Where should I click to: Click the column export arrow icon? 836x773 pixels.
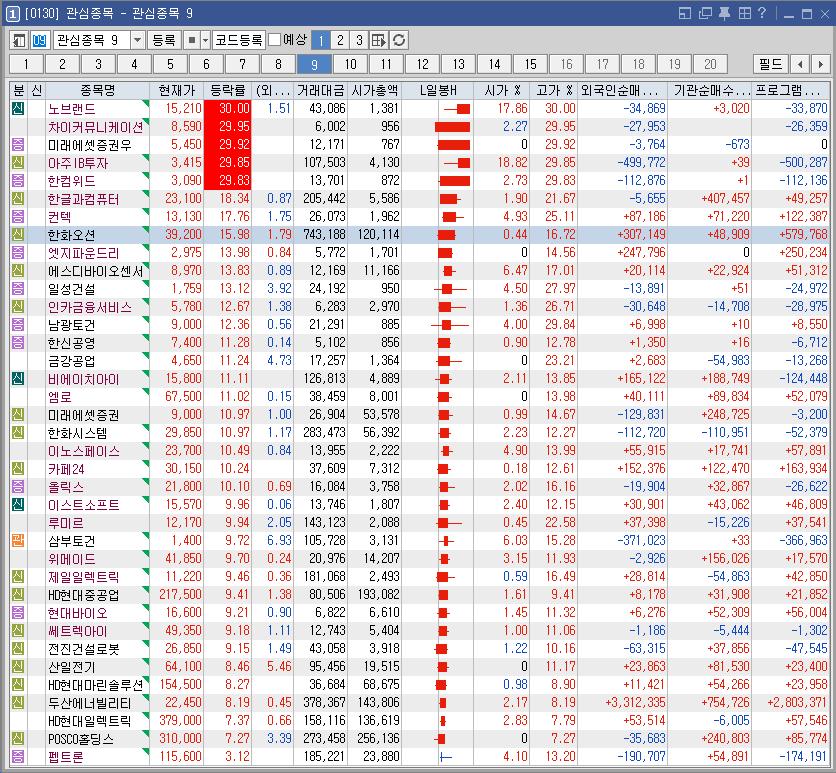(379, 40)
